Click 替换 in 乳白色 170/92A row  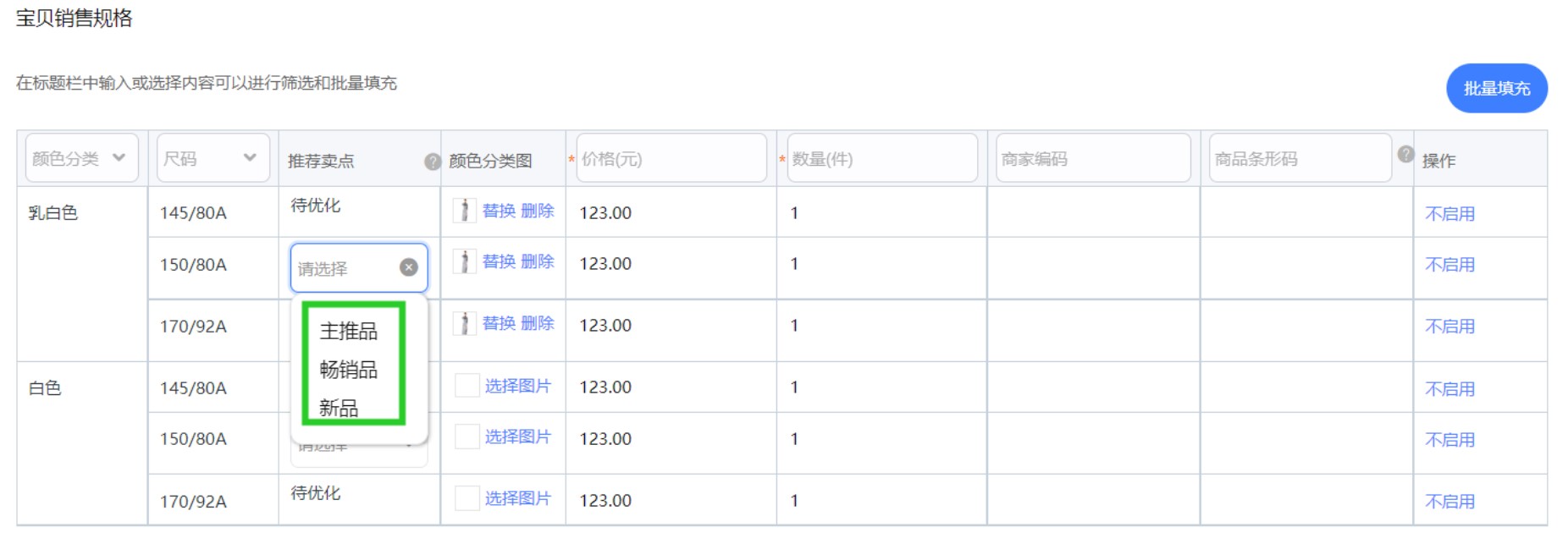pos(499,323)
